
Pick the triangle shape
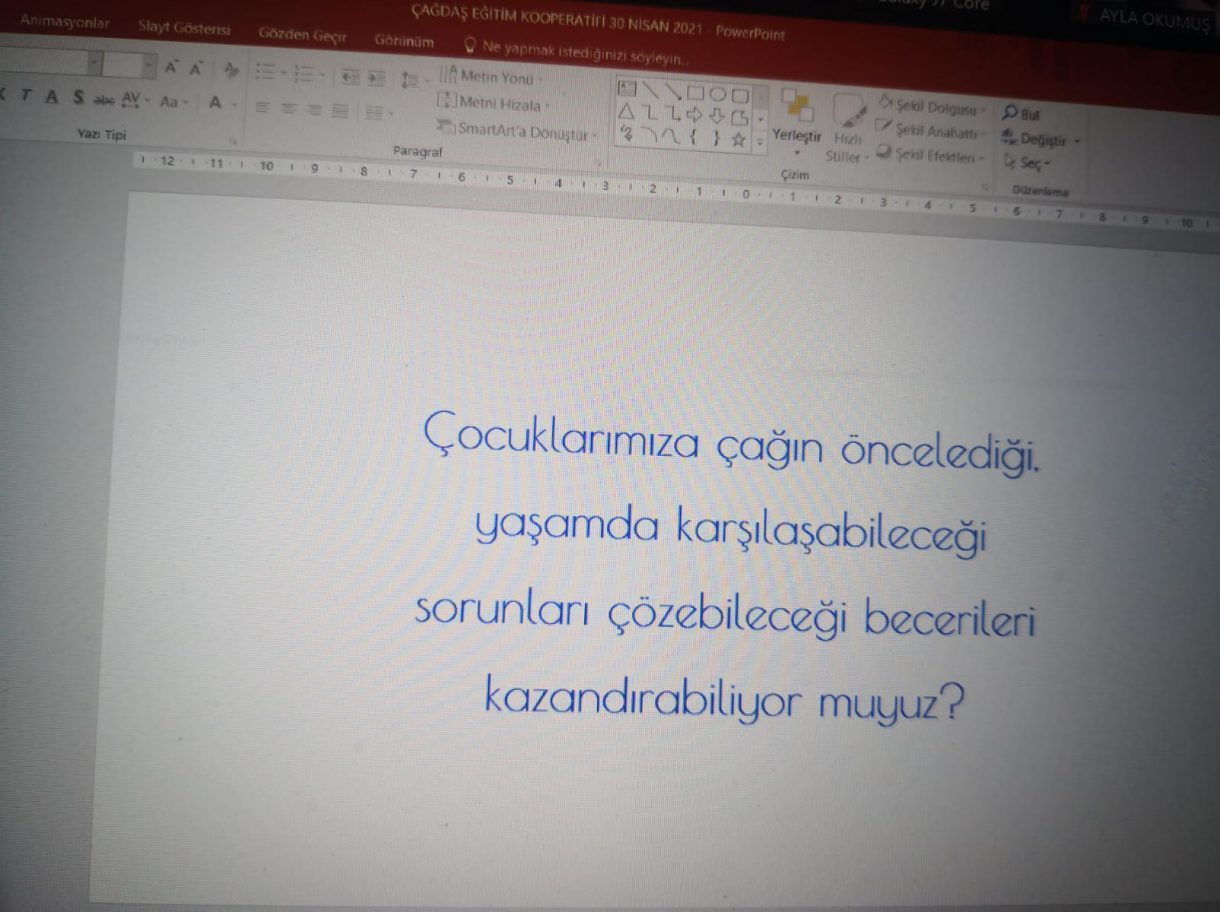click(627, 110)
